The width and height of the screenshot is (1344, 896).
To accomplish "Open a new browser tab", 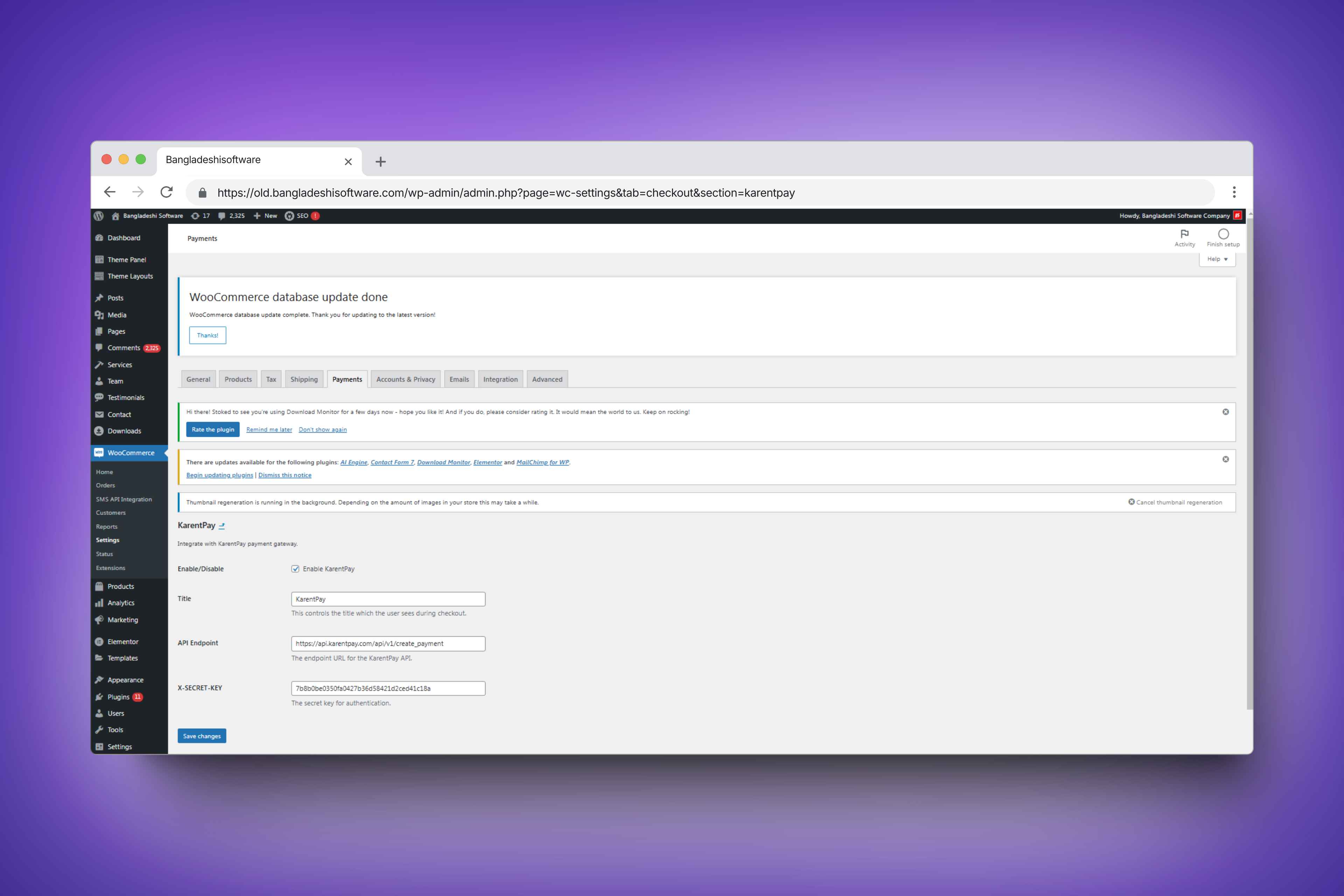I will 380,162.
